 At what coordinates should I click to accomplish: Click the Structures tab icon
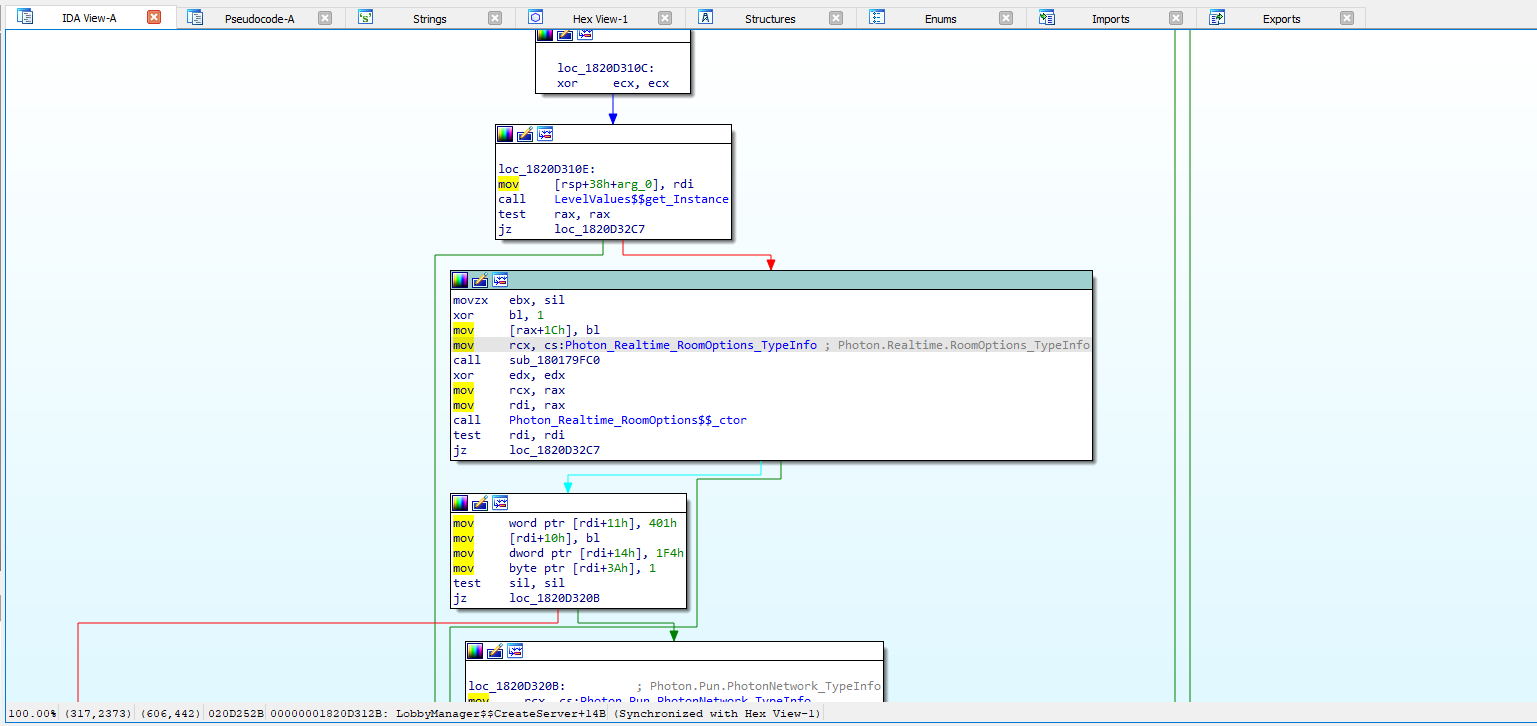[x=705, y=17]
